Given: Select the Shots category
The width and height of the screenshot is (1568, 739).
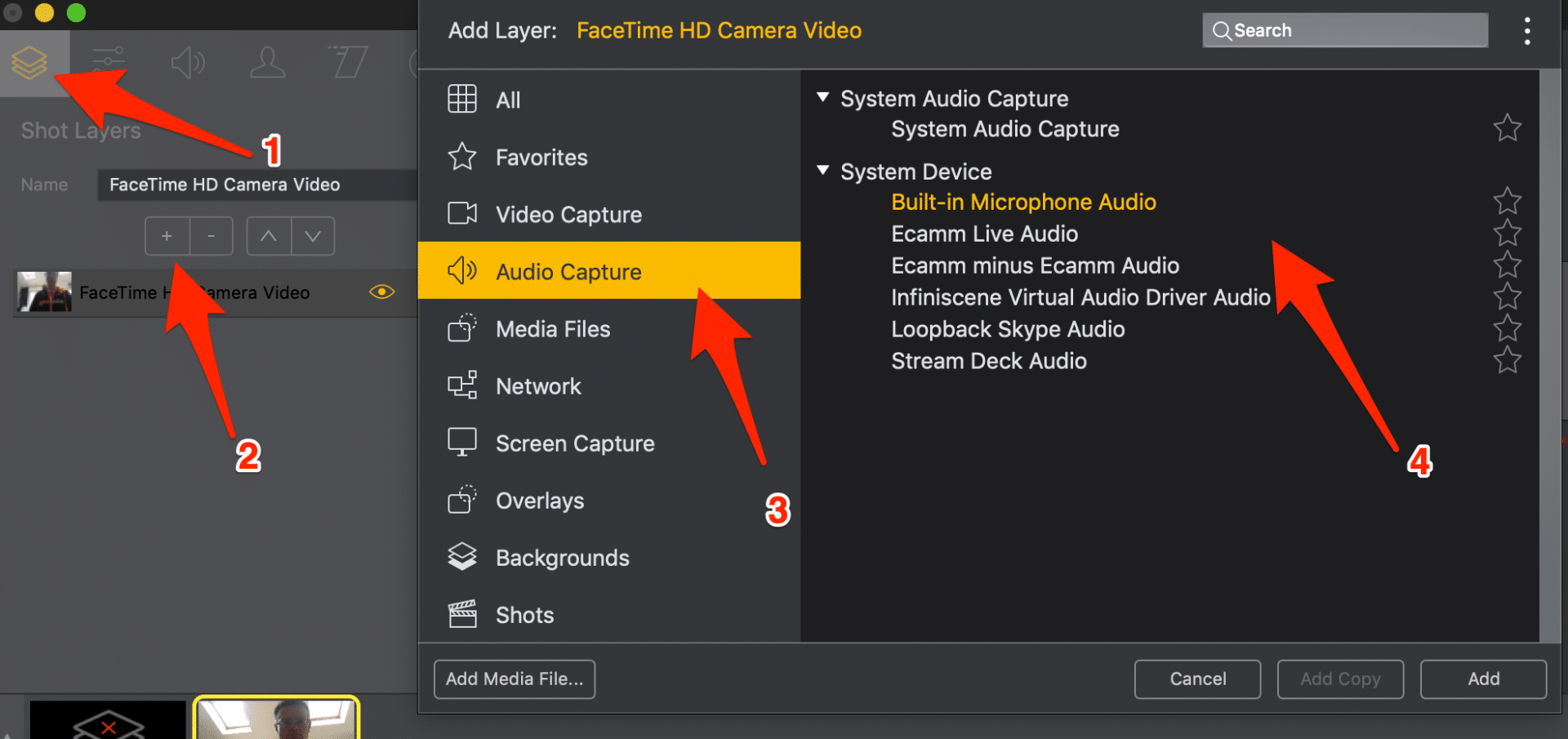Looking at the screenshot, I should [x=609, y=614].
